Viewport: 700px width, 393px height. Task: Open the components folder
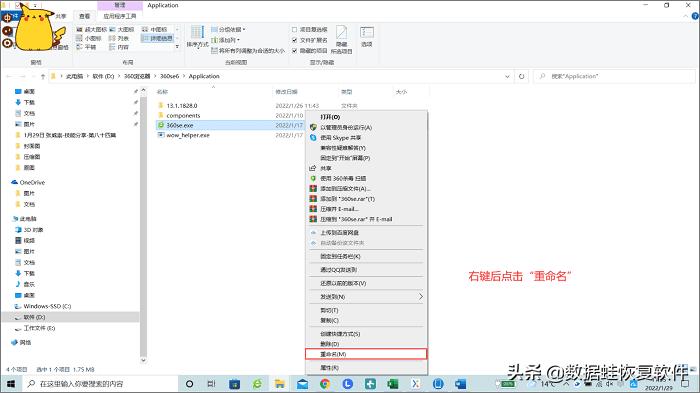(x=183, y=116)
